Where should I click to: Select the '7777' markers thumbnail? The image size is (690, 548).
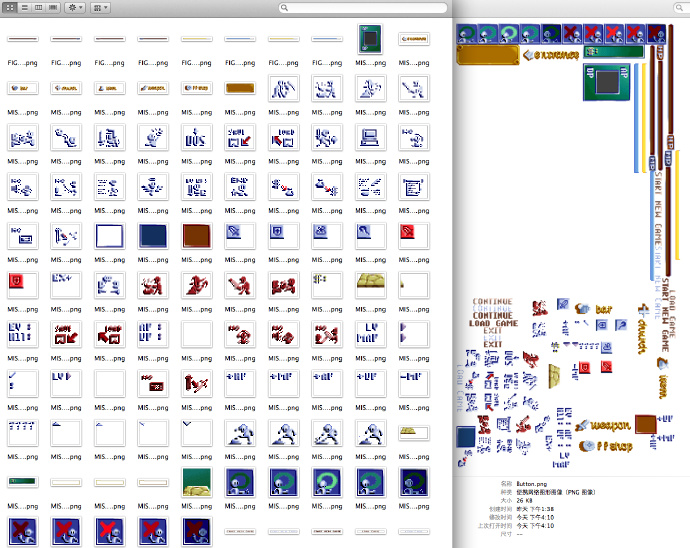[22, 433]
